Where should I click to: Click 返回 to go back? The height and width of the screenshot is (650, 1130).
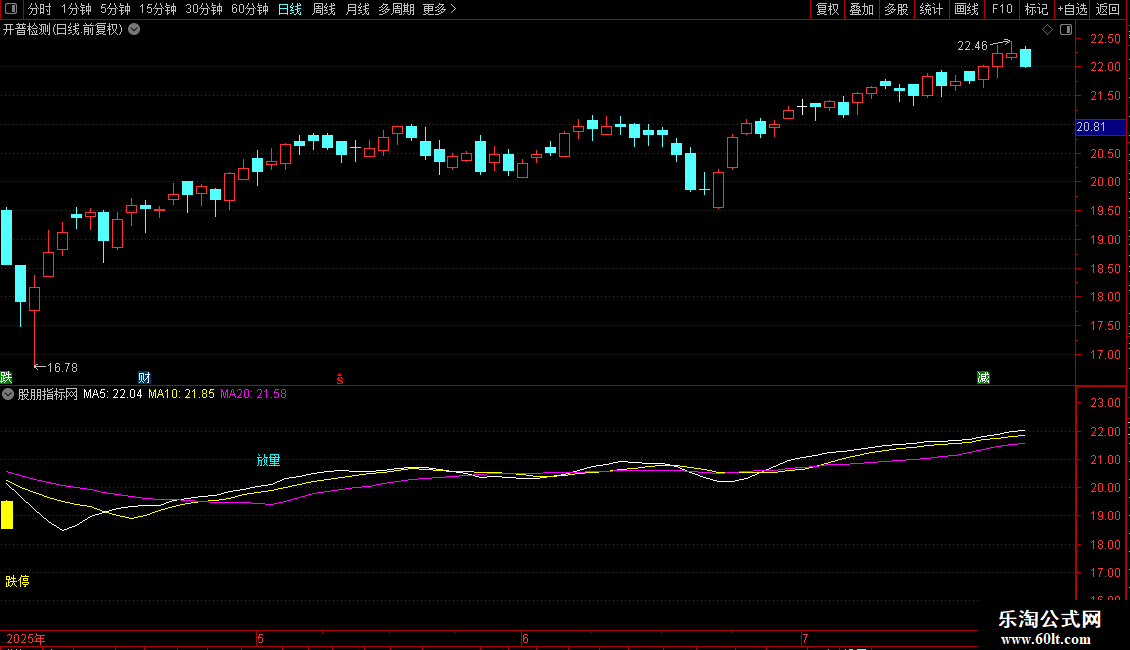point(1108,9)
